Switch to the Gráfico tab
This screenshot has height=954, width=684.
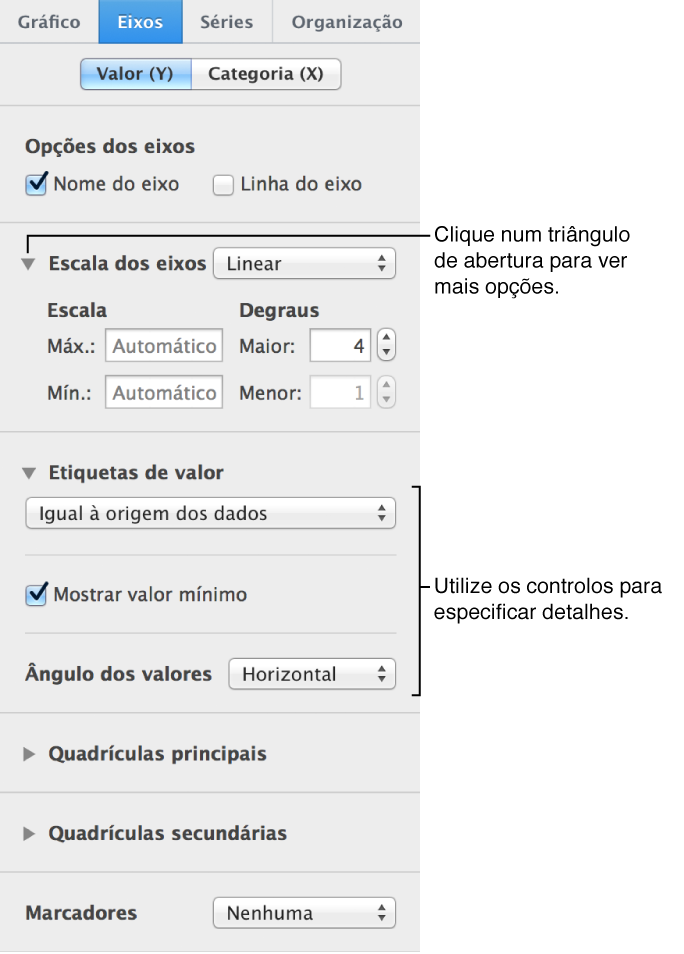pyautogui.click(x=48, y=20)
